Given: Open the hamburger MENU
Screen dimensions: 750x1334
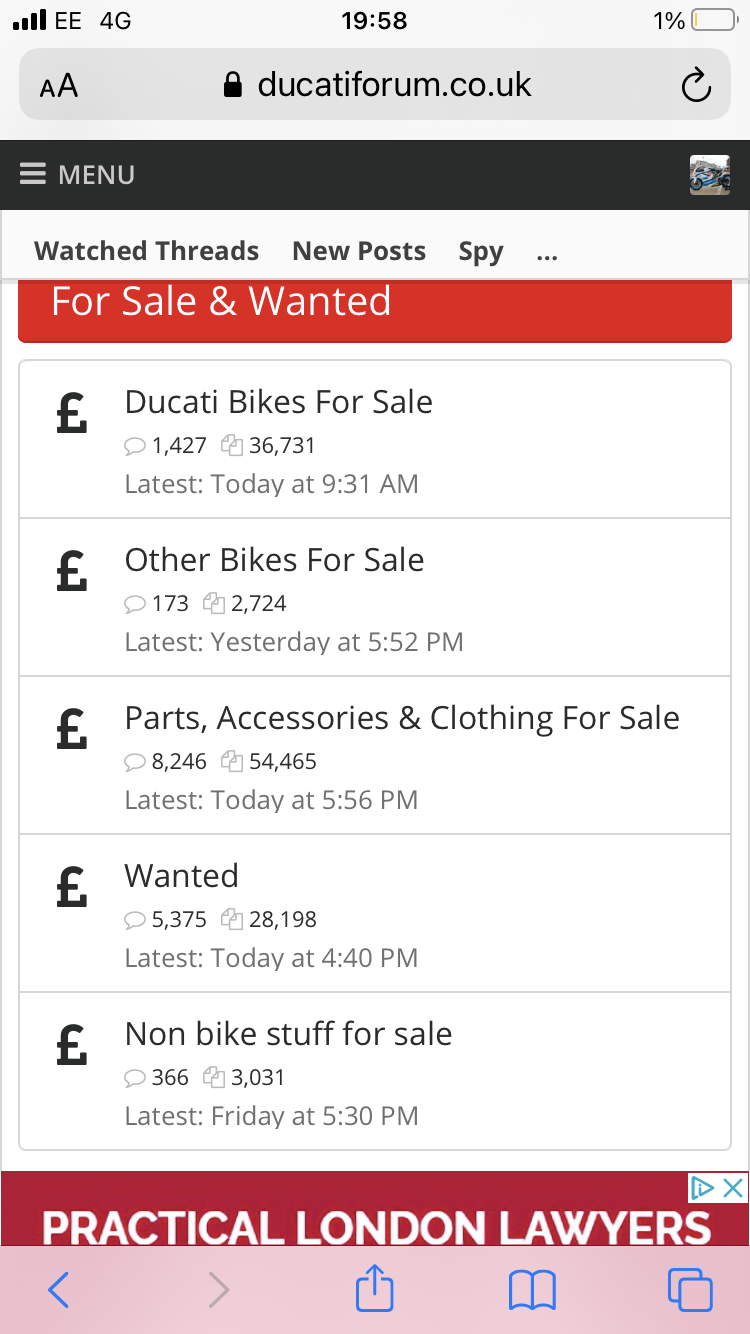Looking at the screenshot, I should point(77,175).
